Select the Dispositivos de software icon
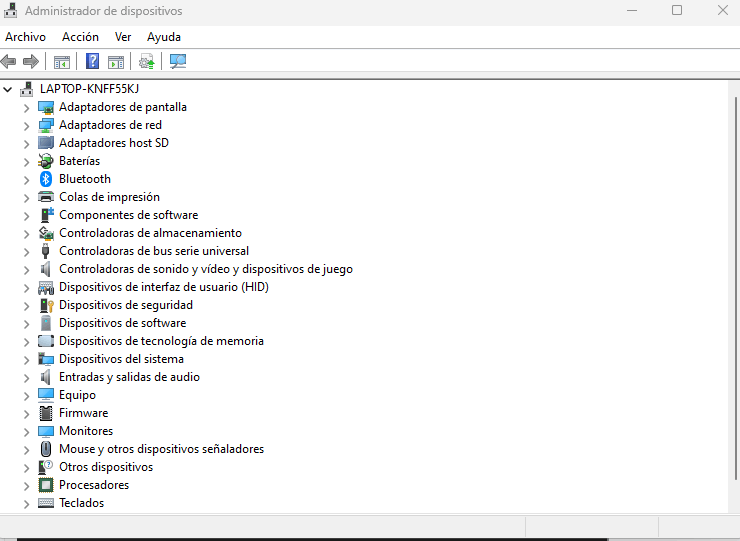740x541 pixels. [46, 323]
